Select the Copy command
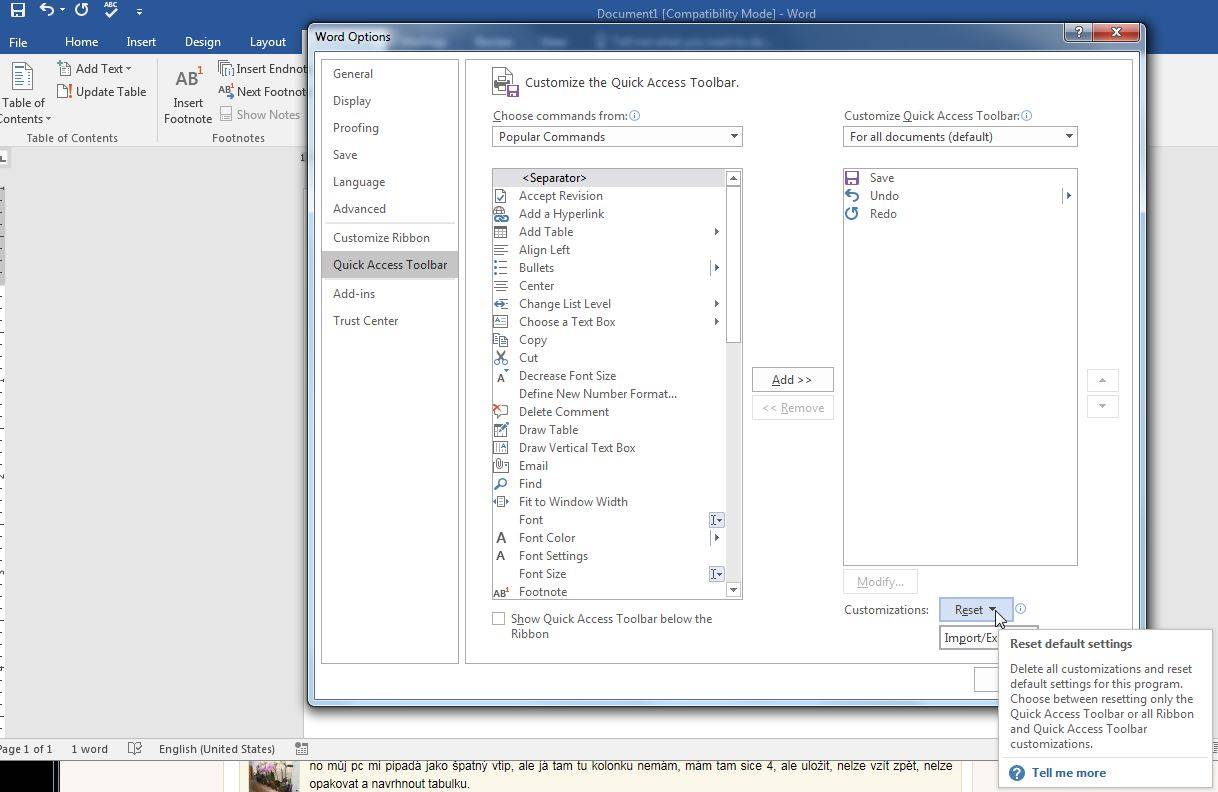The height and width of the screenshot is (792, 1218). coord(609,340)
